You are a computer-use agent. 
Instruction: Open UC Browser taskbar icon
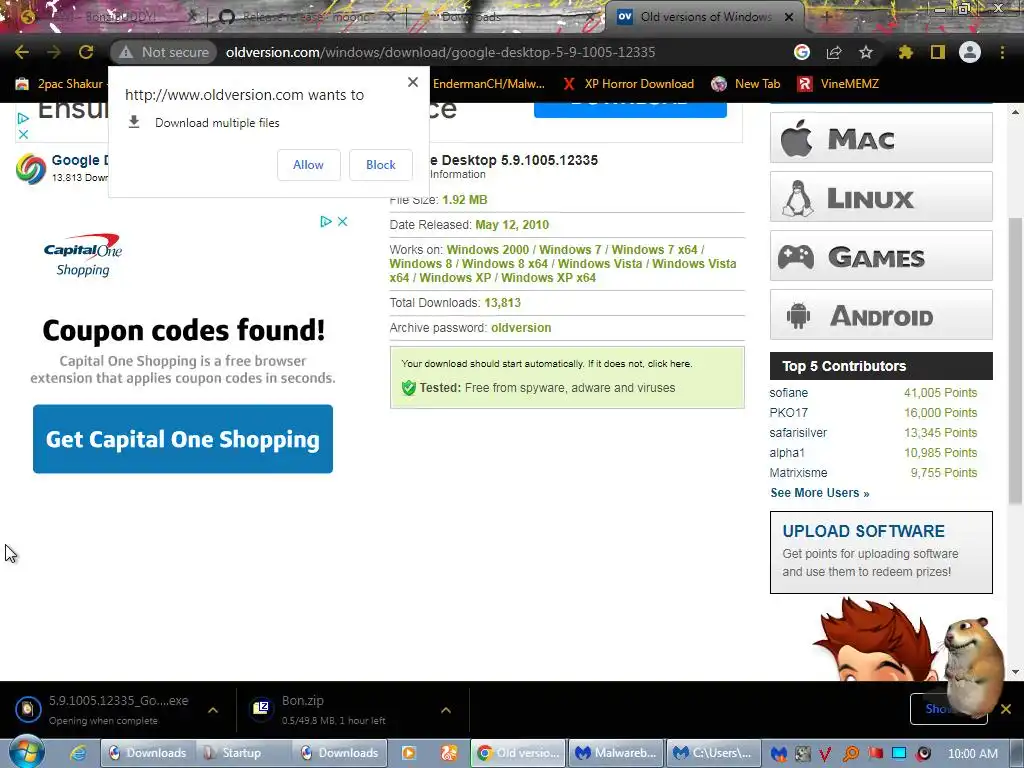449,753
